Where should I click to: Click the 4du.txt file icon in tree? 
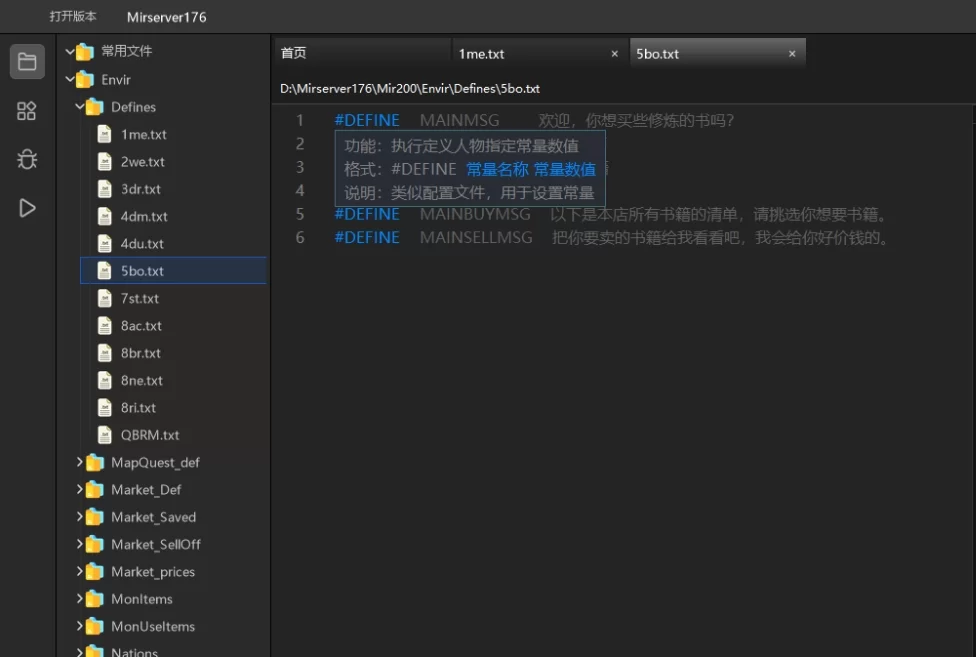click(105, 243)
